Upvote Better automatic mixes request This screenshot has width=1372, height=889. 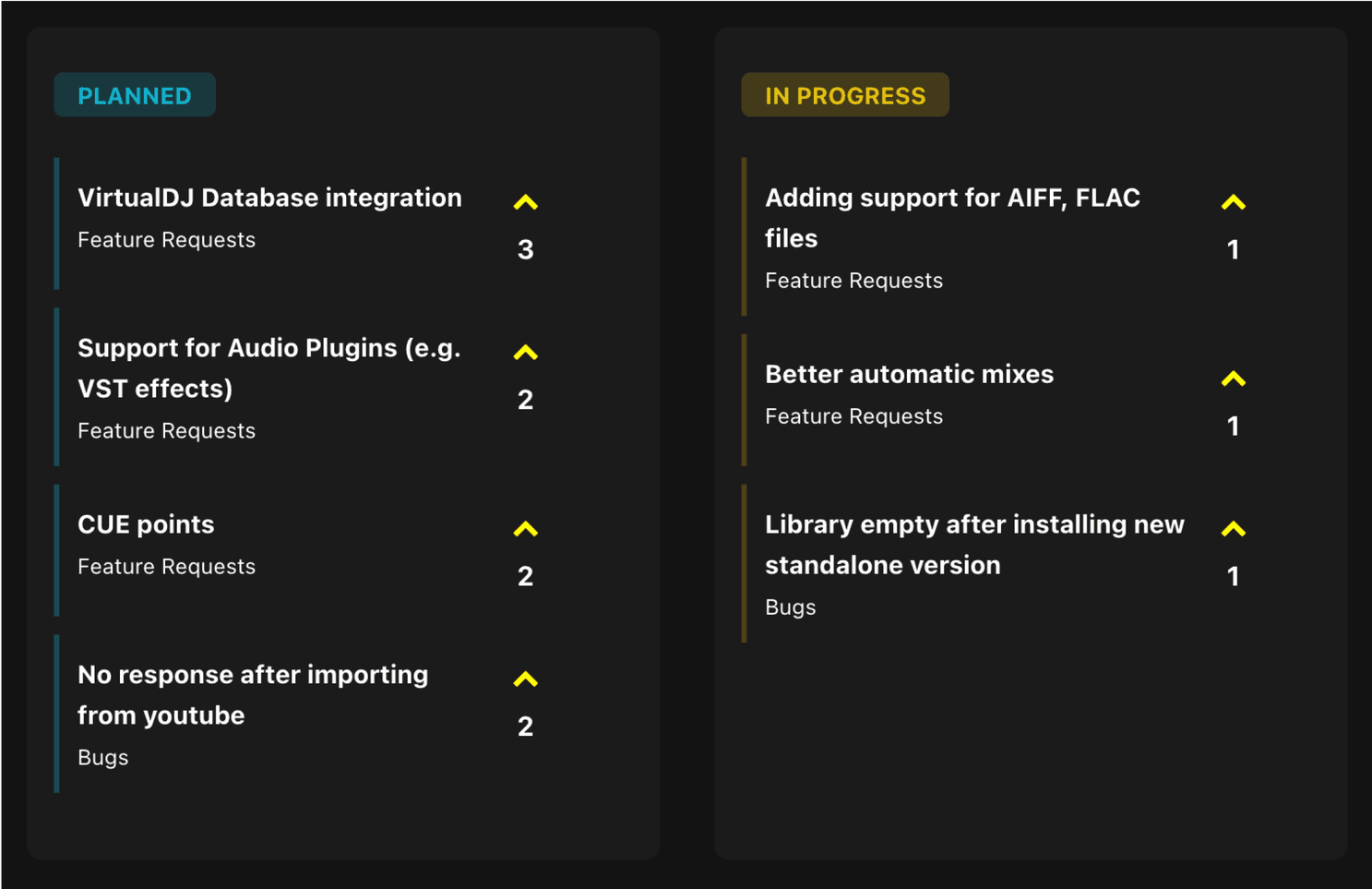point(1233,378)
